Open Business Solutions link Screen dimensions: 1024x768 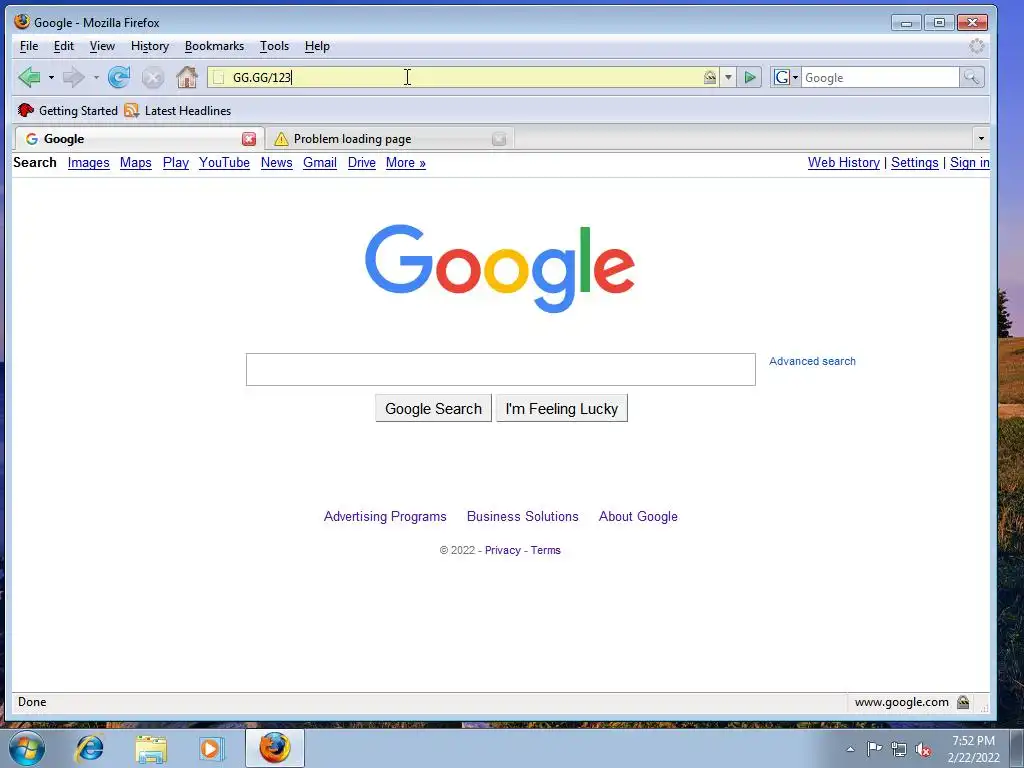pyautogui.click(x=522, y=517)
